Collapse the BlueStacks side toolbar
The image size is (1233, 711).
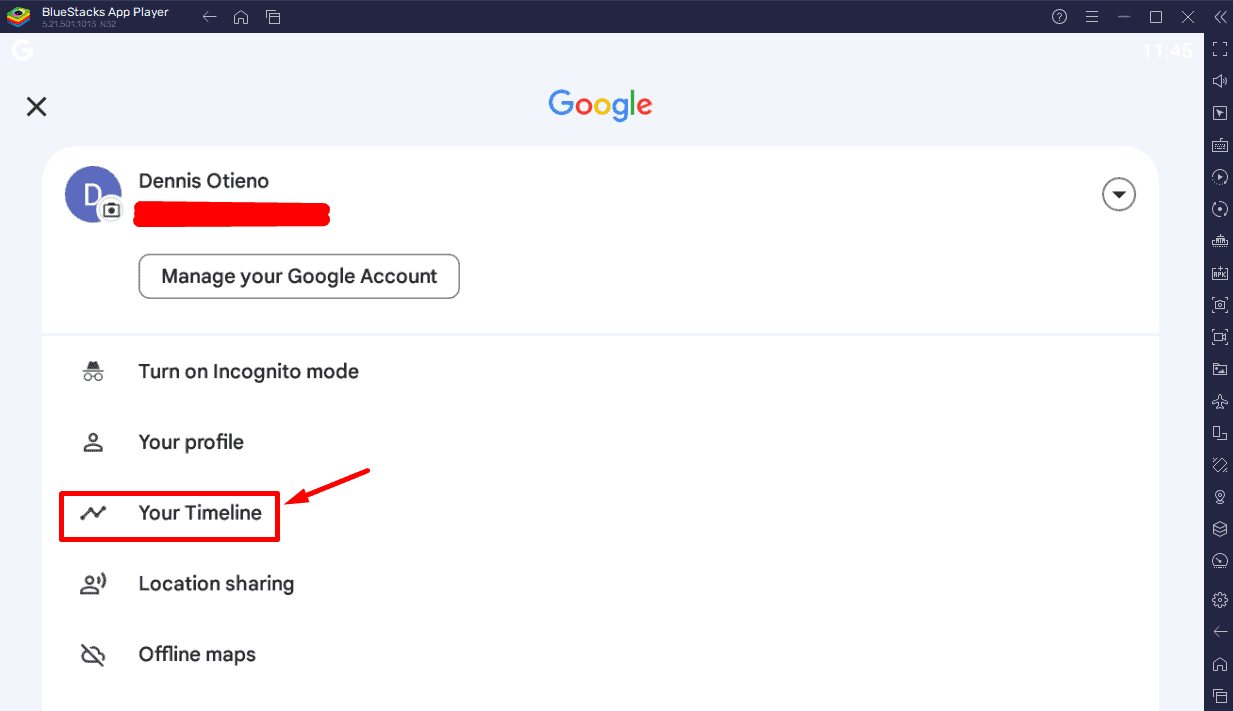tap(1219, 17)
